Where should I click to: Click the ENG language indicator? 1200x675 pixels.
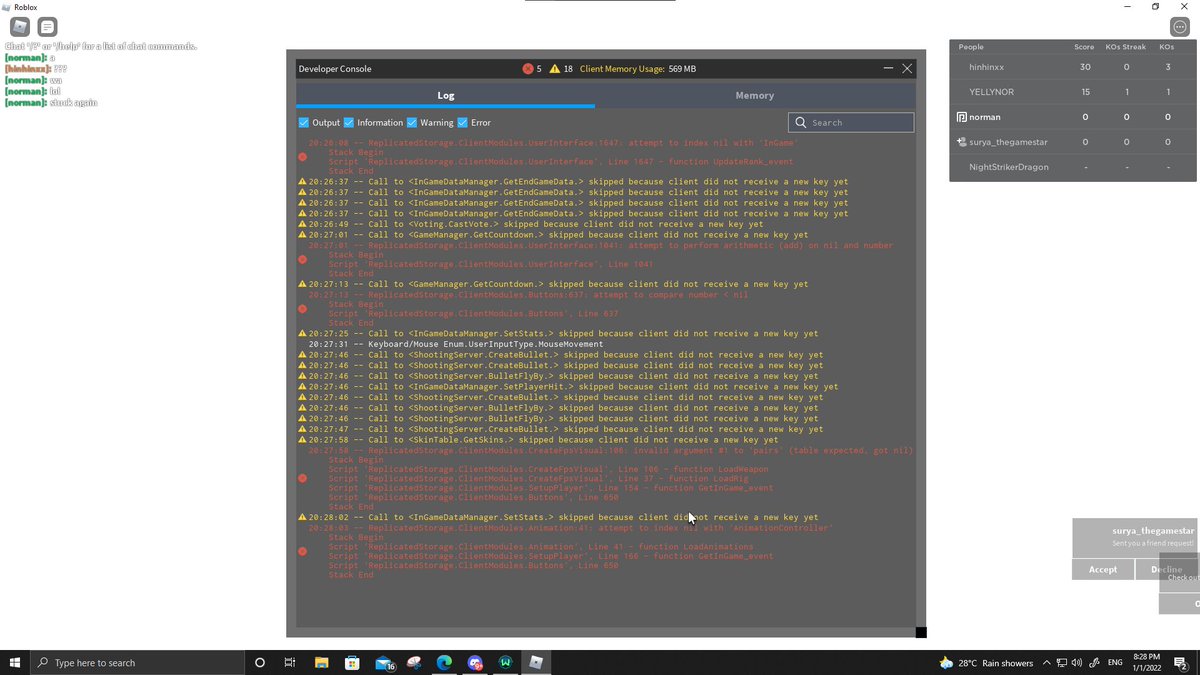pos(1115,662)
